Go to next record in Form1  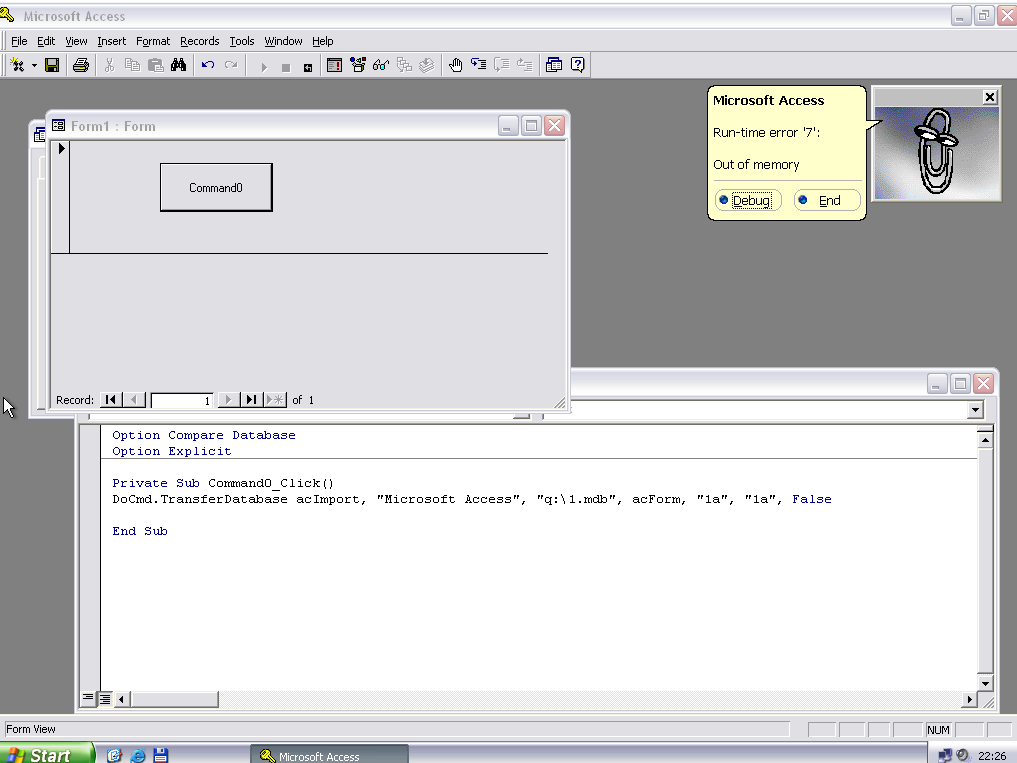pos(228,400)
